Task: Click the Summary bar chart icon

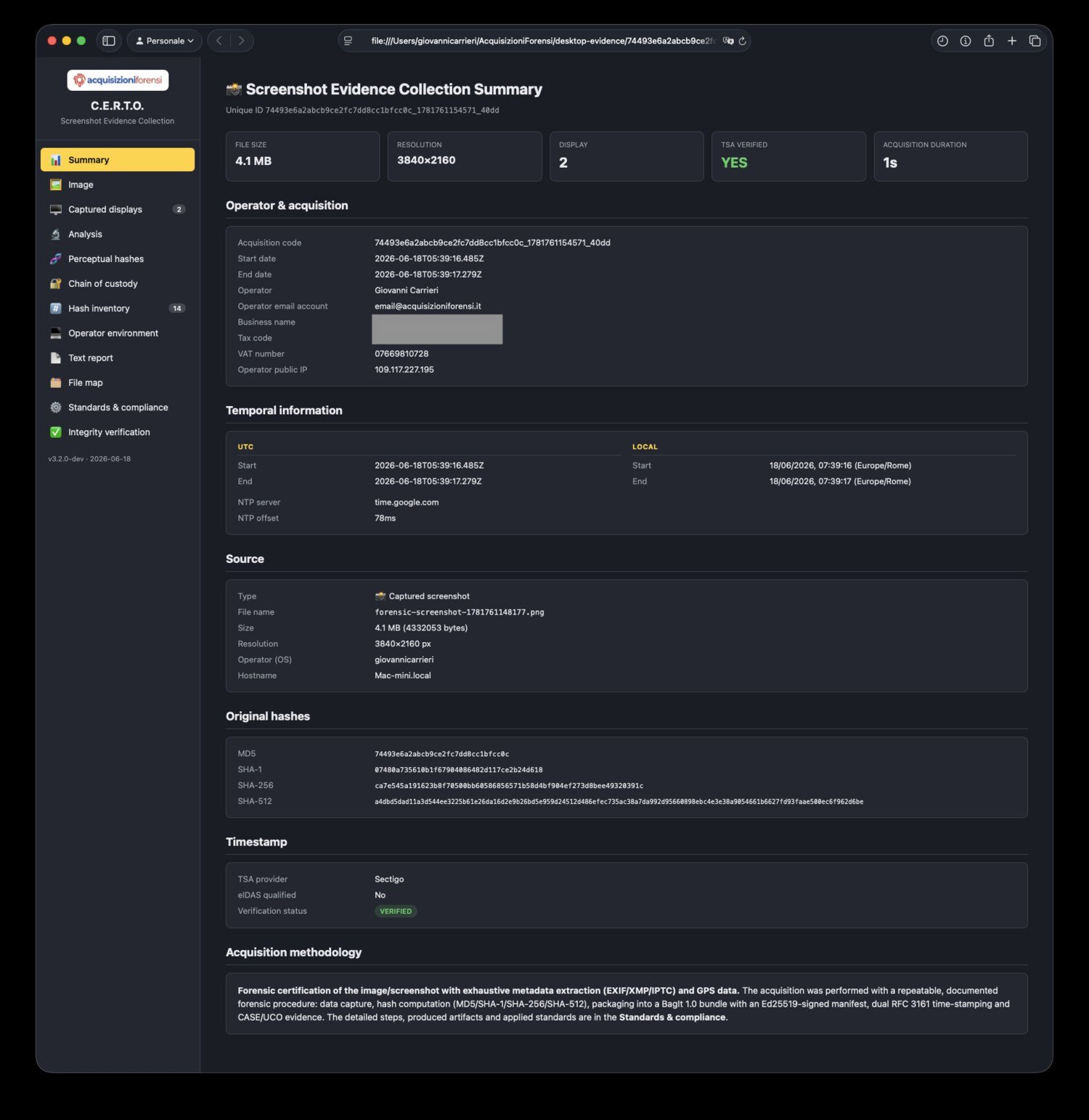Action: 55,160
